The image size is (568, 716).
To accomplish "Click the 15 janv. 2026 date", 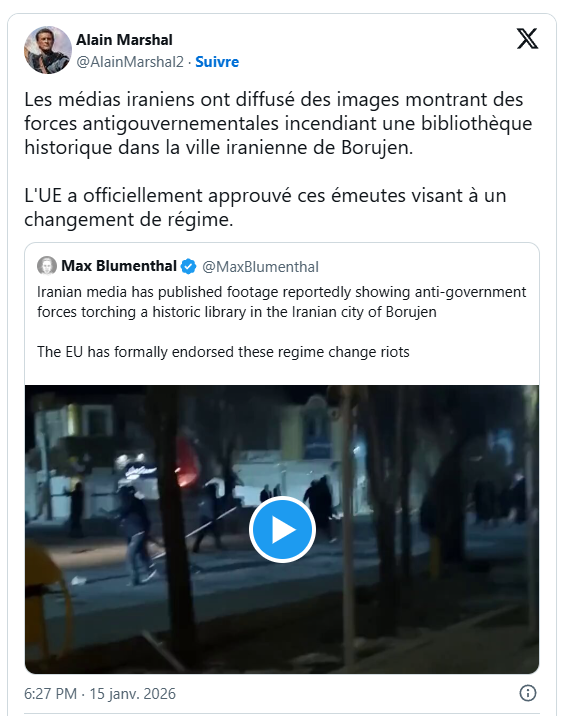I will click(x=132, y=693).
